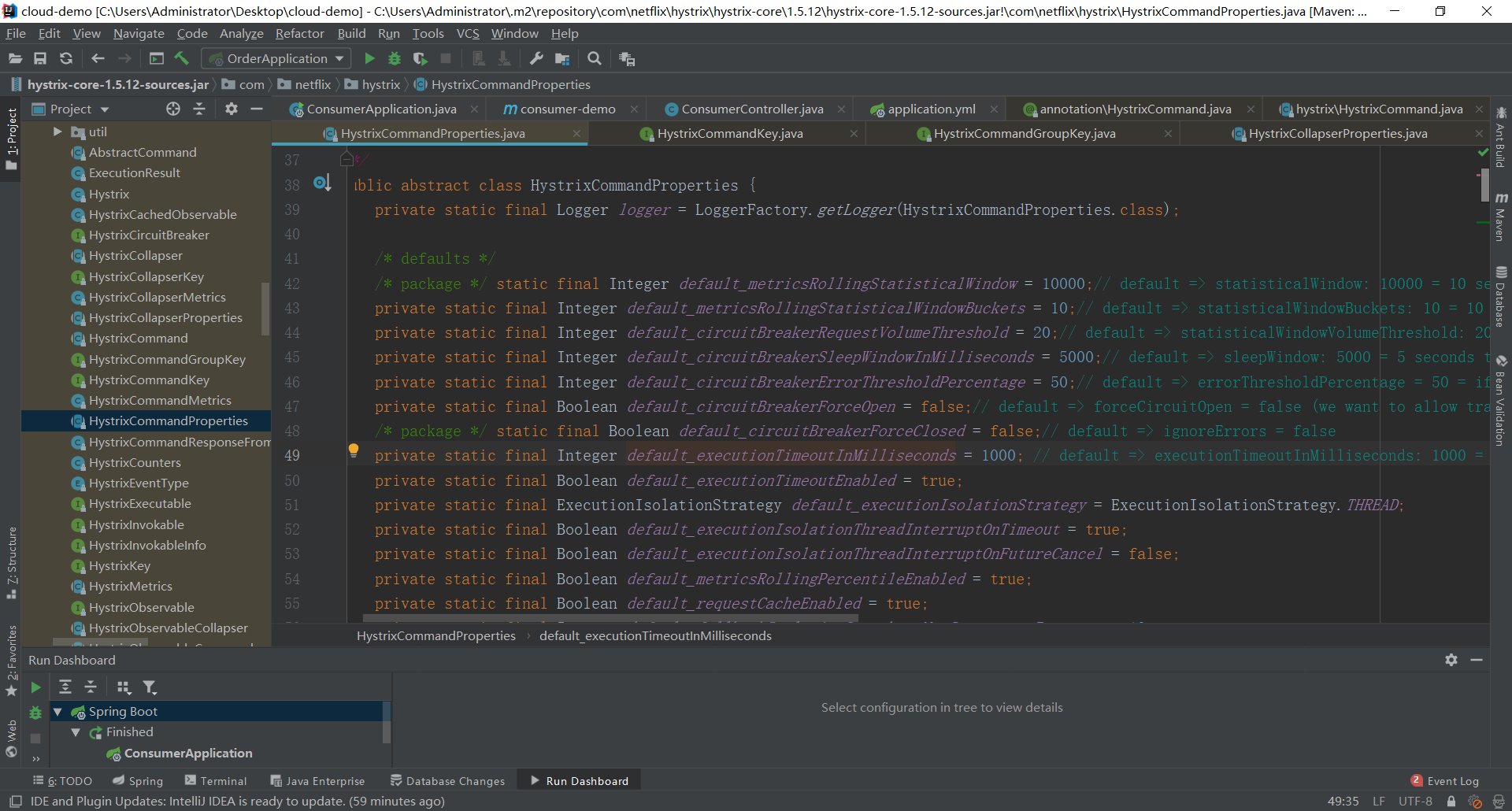Open Run Dashboard gear settings
The height and width of the screenshot is (811, 1512).
pyautogui.click(x=1451, y=660)
